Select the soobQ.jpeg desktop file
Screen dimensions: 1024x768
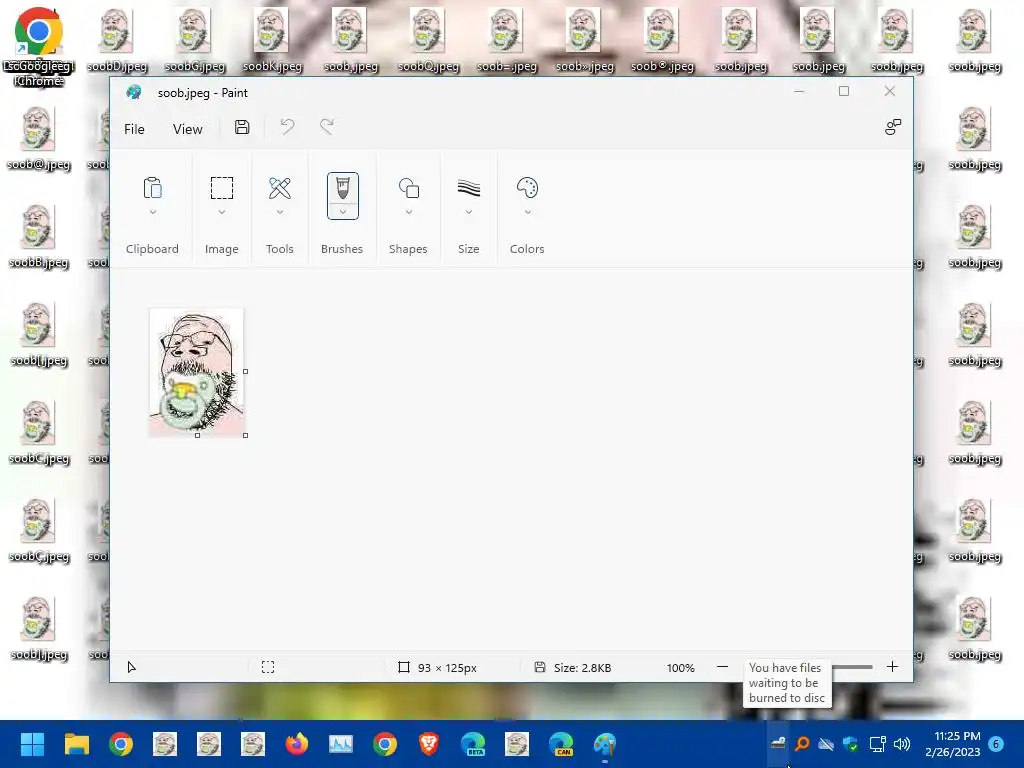(x=428, y=40)
